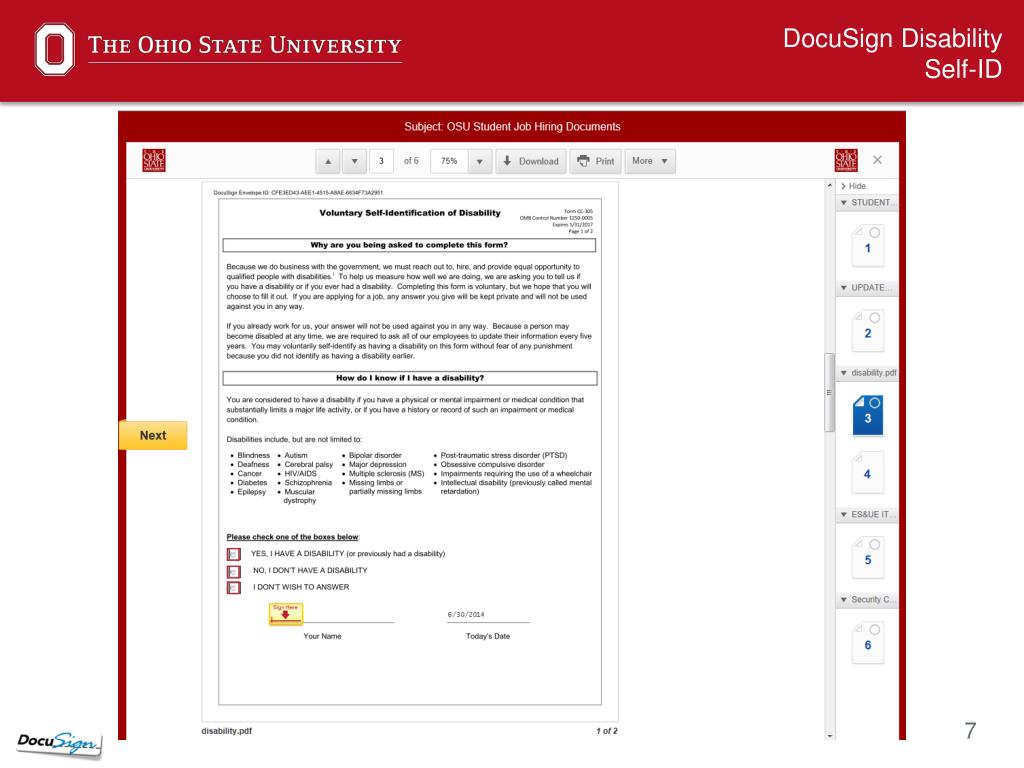1024x768 pixels.
Task: Download the document
Action: tap(531, 161)
